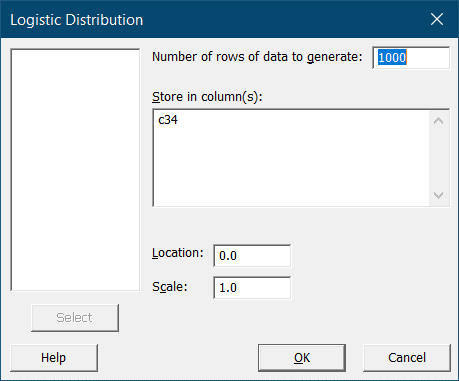The image size is (459, 381).
Task: Click the 'c34' entry text
Action: [168, 120]
